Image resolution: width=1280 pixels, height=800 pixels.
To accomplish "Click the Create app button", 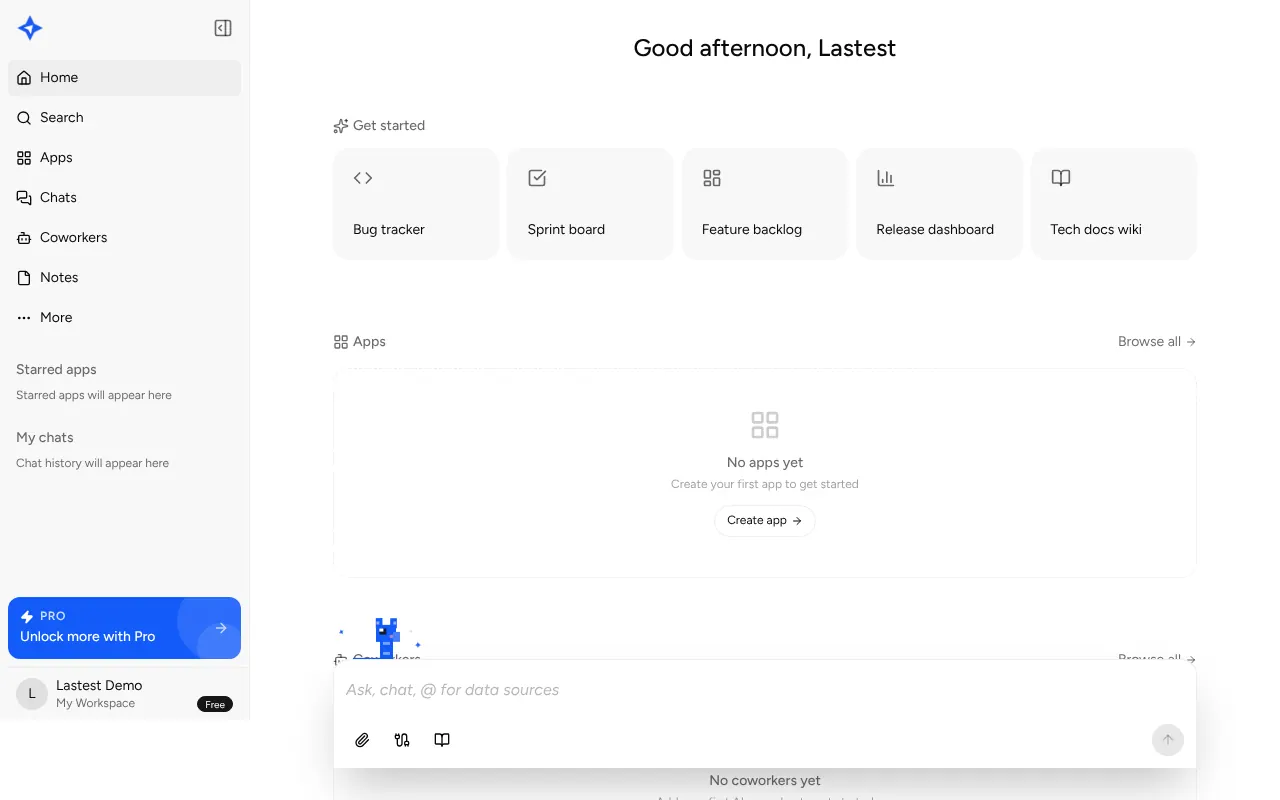I will 765,520.
